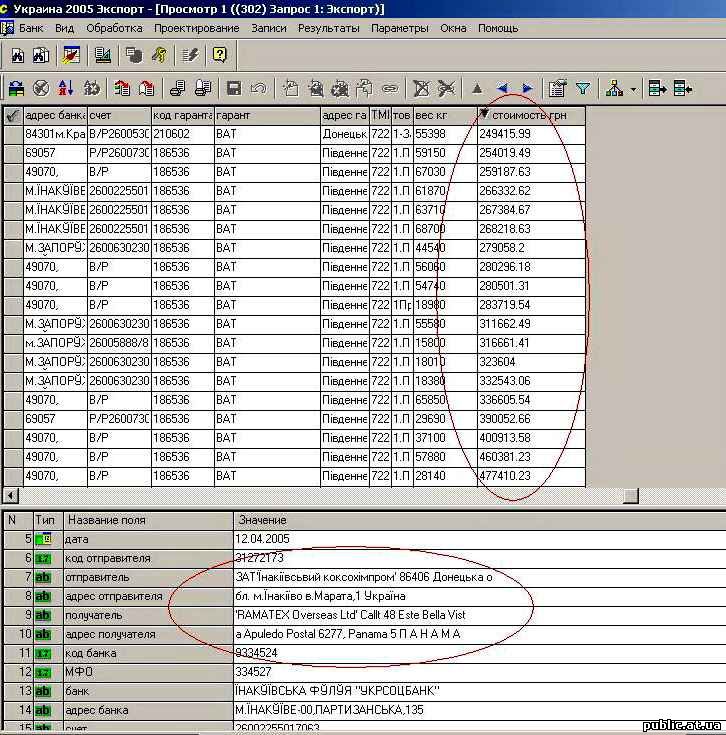The width and height of the screenshot is (726, 735).
Task: Click the hierarchy tree structure icon
Action: point(614,88)
